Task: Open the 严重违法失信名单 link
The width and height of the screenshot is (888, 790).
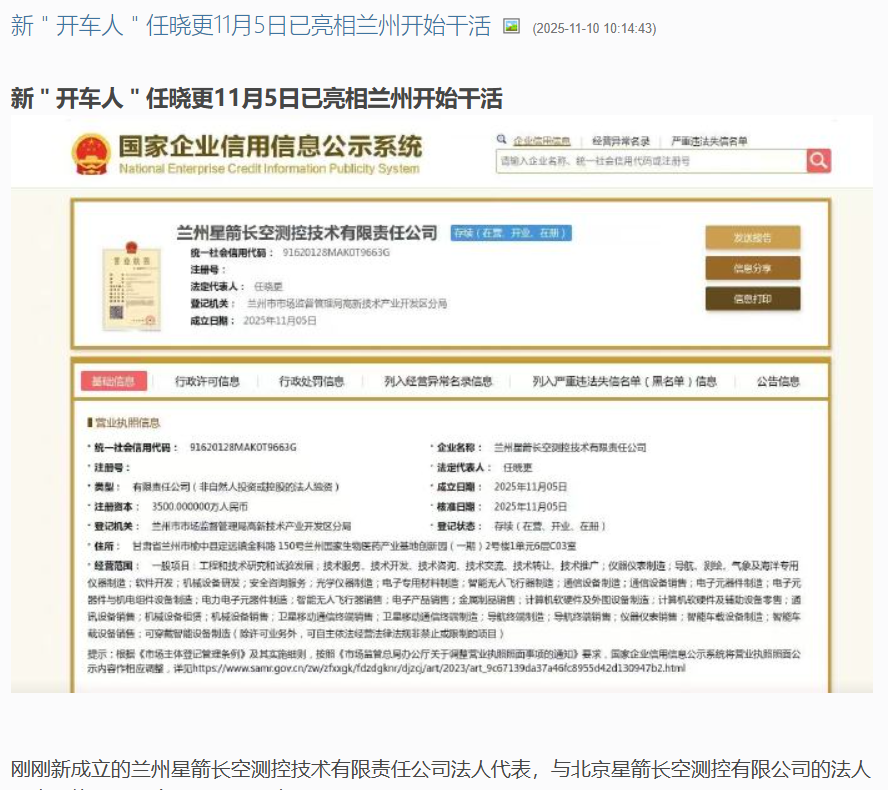Action: (x=709, y=141)
